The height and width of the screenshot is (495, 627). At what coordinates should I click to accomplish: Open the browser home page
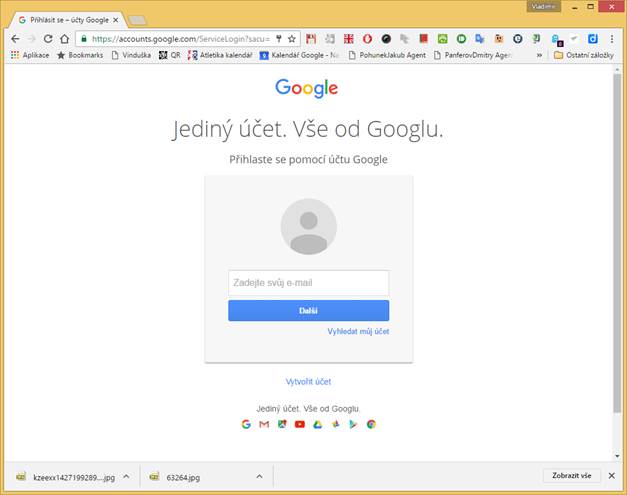click(64, 39)
